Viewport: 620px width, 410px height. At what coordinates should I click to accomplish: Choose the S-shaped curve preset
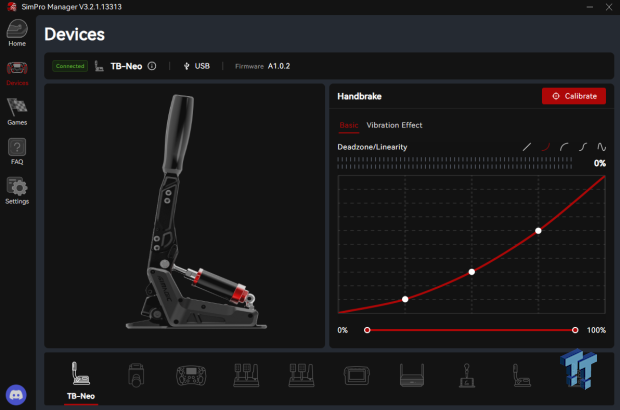tap(583, 147)
